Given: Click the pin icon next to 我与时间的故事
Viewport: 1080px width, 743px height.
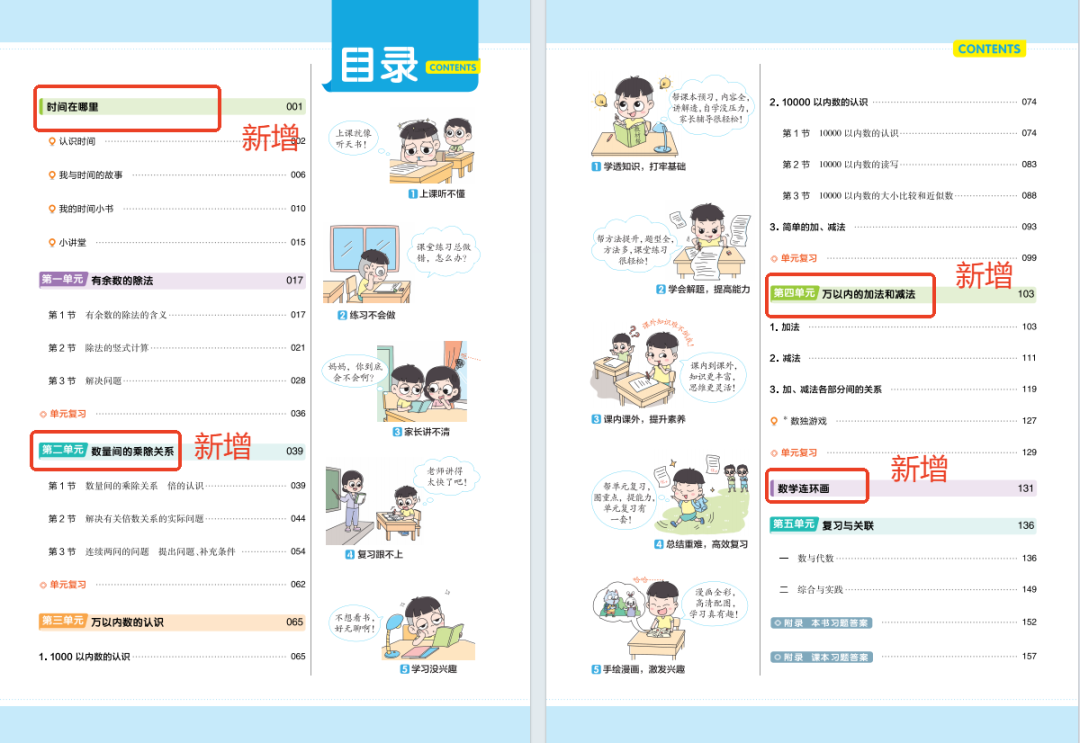Looking at the screenshot, I should (52, 175).
